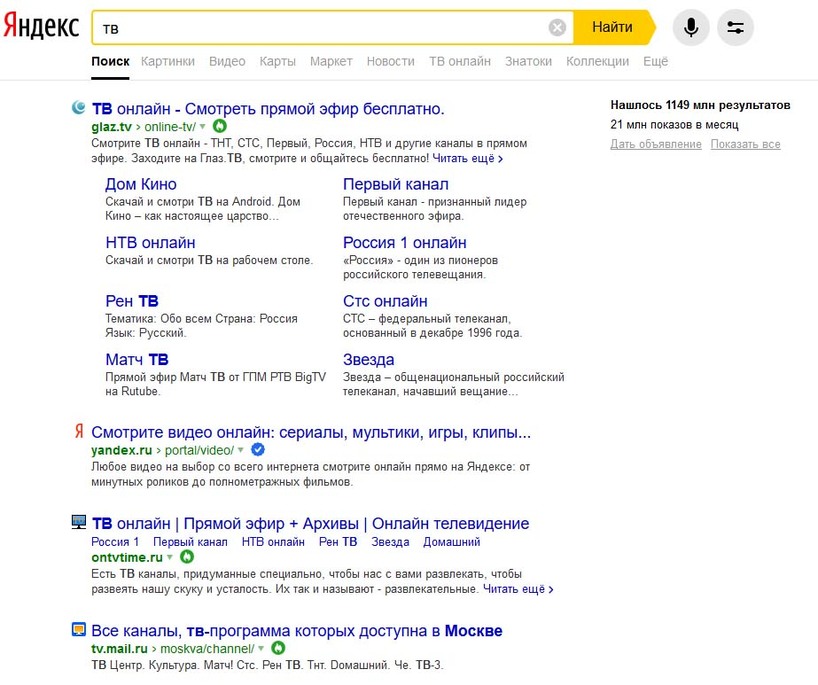The image size is (818, 685).
Task: Click the tv.mail.ru green domain link
Action: (119, 648)
